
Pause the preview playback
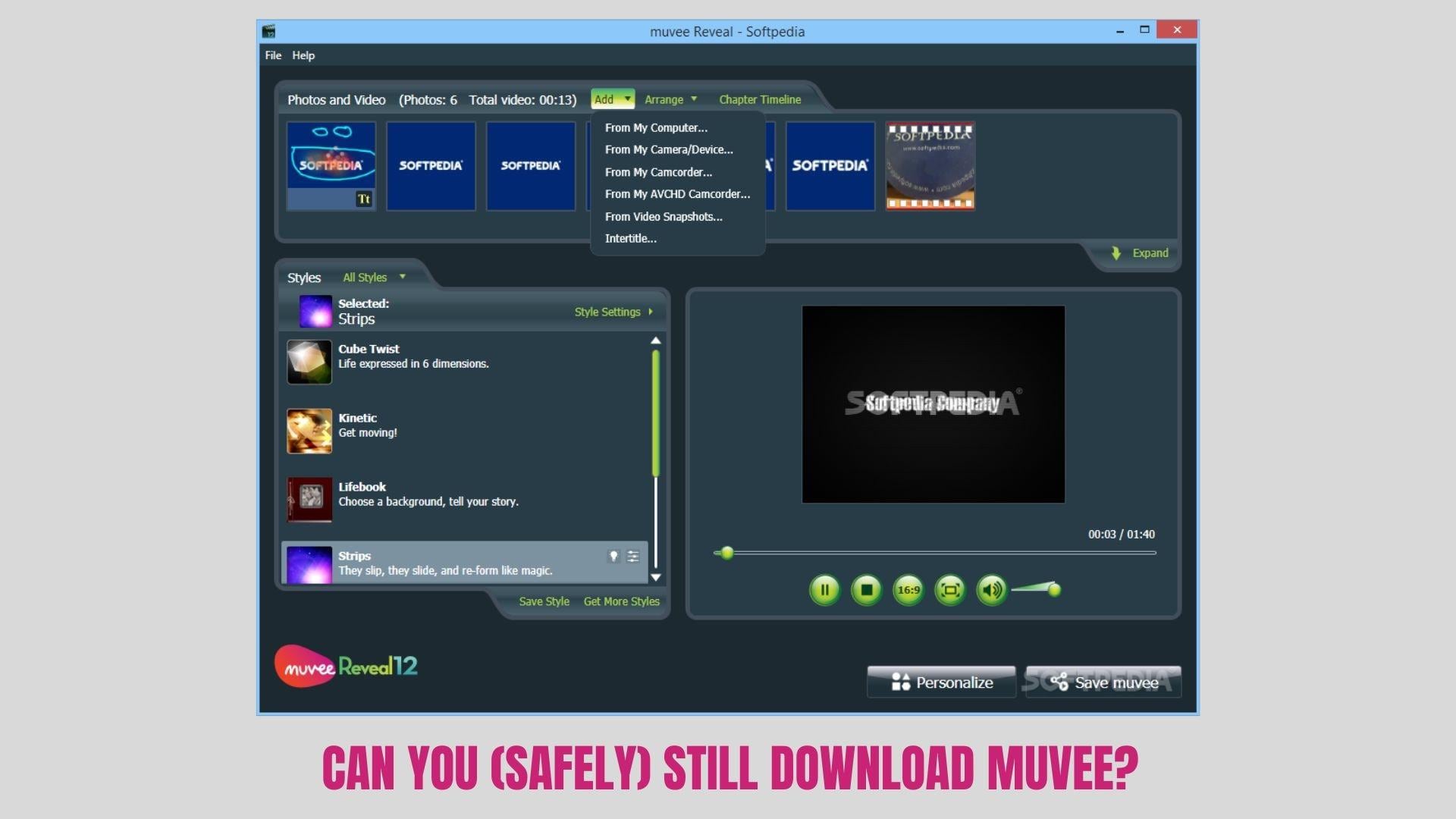point(824,590)
